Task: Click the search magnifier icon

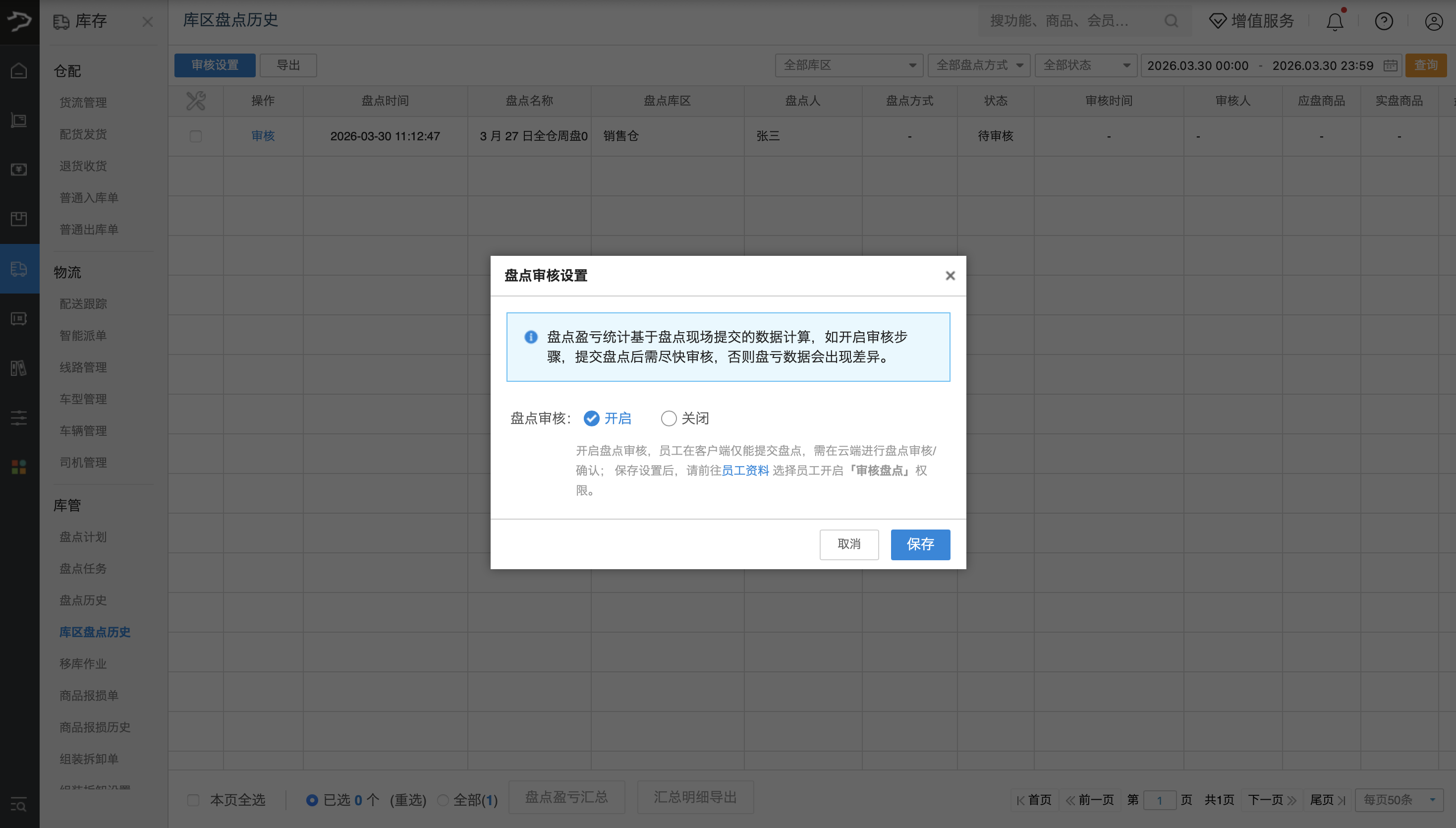Action: pos(1171,21)
